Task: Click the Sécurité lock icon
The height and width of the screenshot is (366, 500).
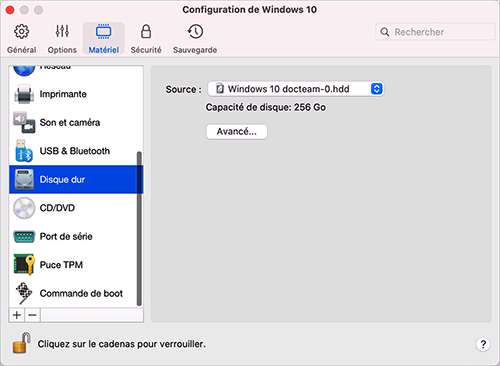Action: coord(146,31)
